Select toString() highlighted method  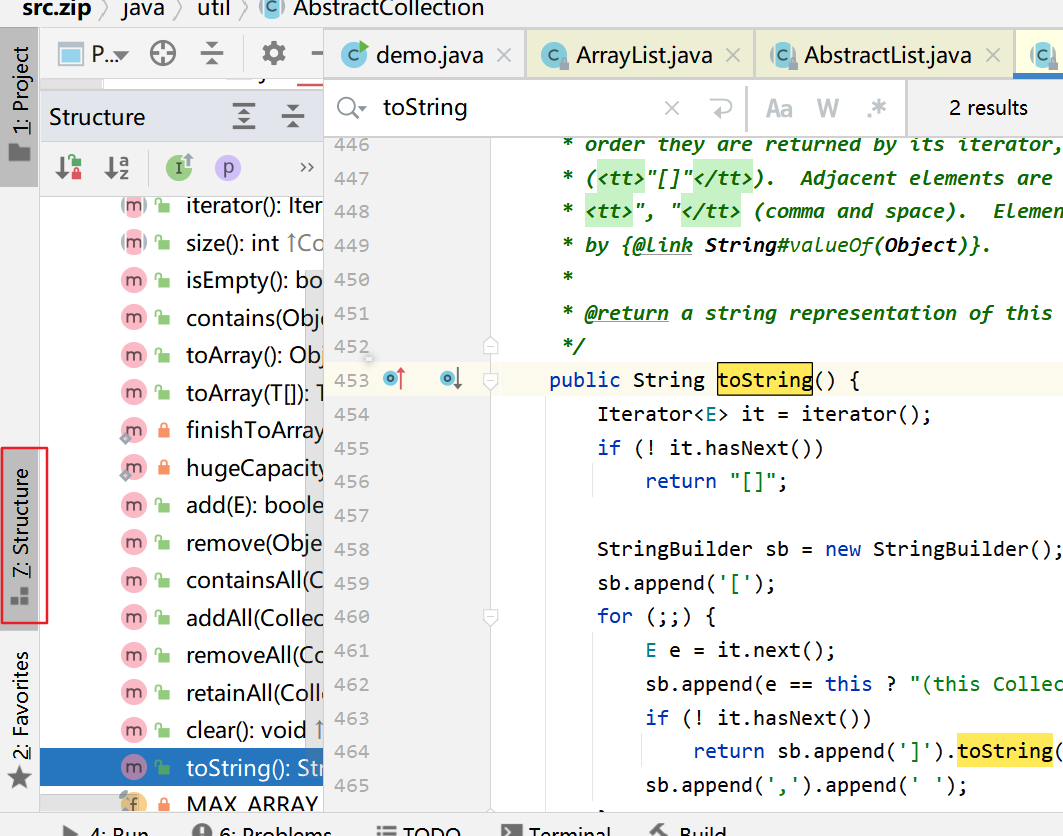click(x=182, y=768)
